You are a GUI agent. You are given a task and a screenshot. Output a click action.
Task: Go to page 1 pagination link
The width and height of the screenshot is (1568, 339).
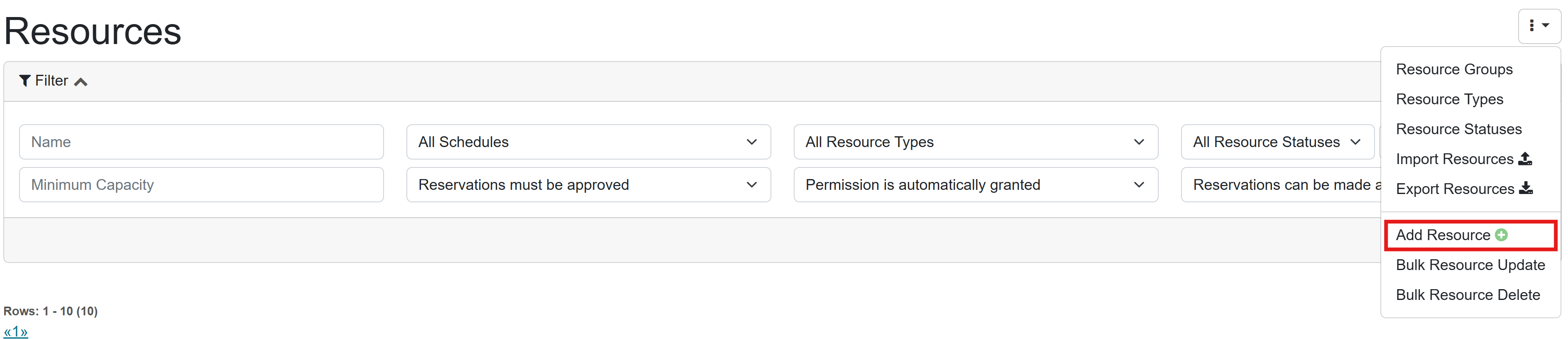(16, 332)
